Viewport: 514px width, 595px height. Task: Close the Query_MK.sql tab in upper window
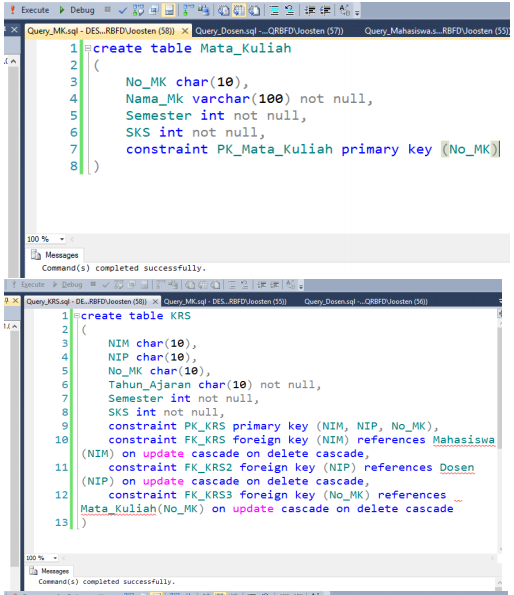coord(185,31)
